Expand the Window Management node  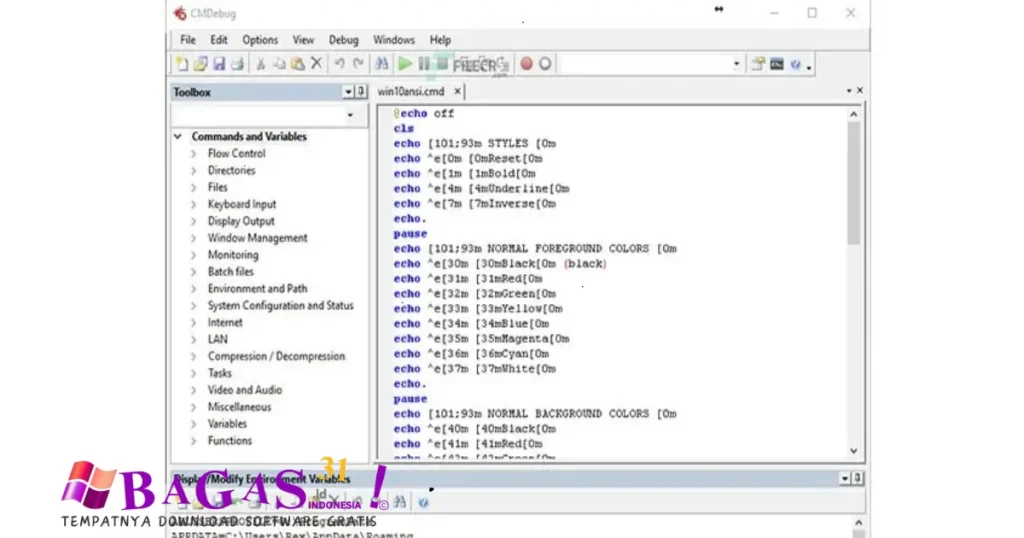[x=194, y=238]
